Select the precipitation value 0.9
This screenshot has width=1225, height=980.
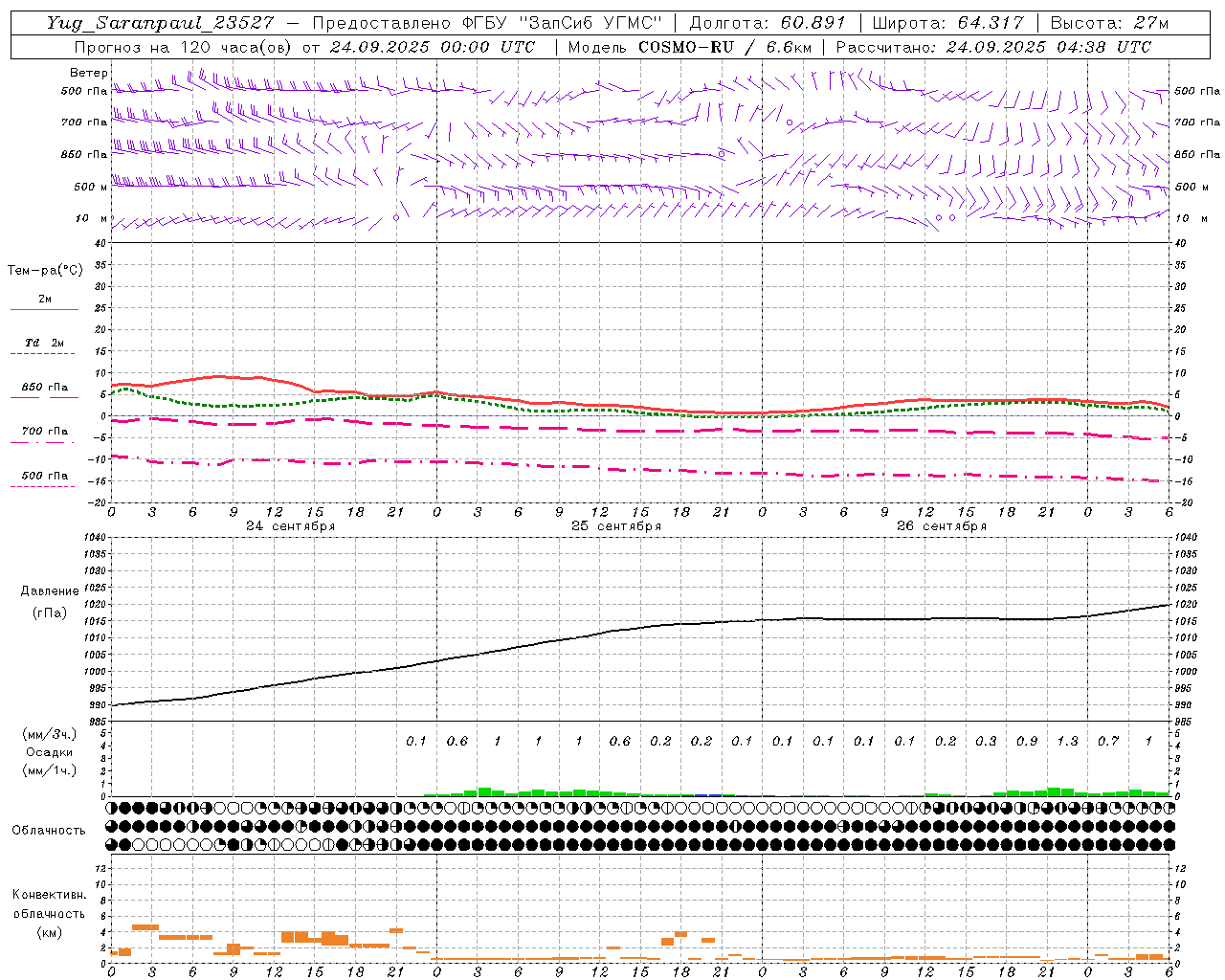click(1027, 741)
